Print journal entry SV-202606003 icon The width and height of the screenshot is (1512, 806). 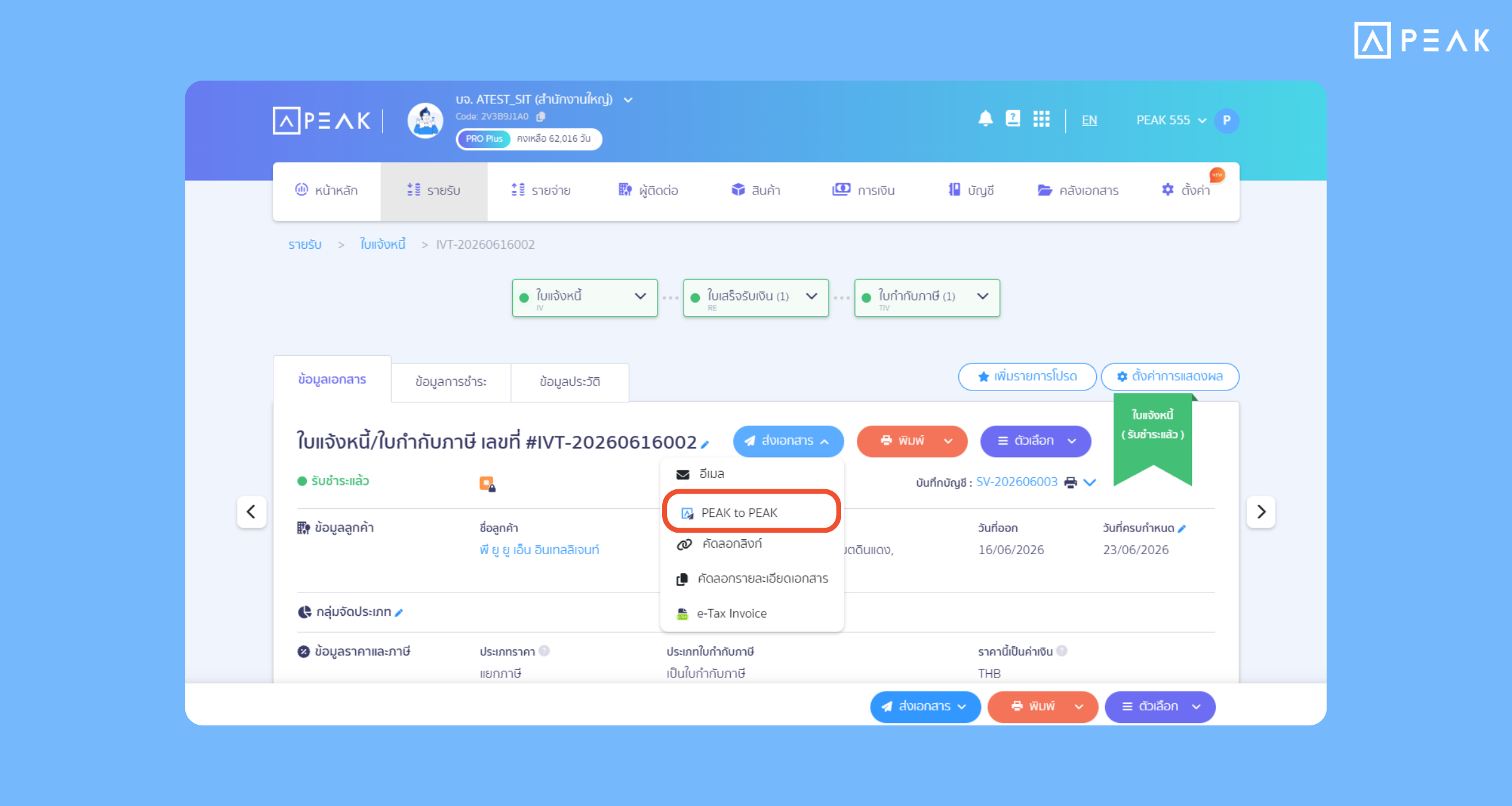tap(1070, 482)
